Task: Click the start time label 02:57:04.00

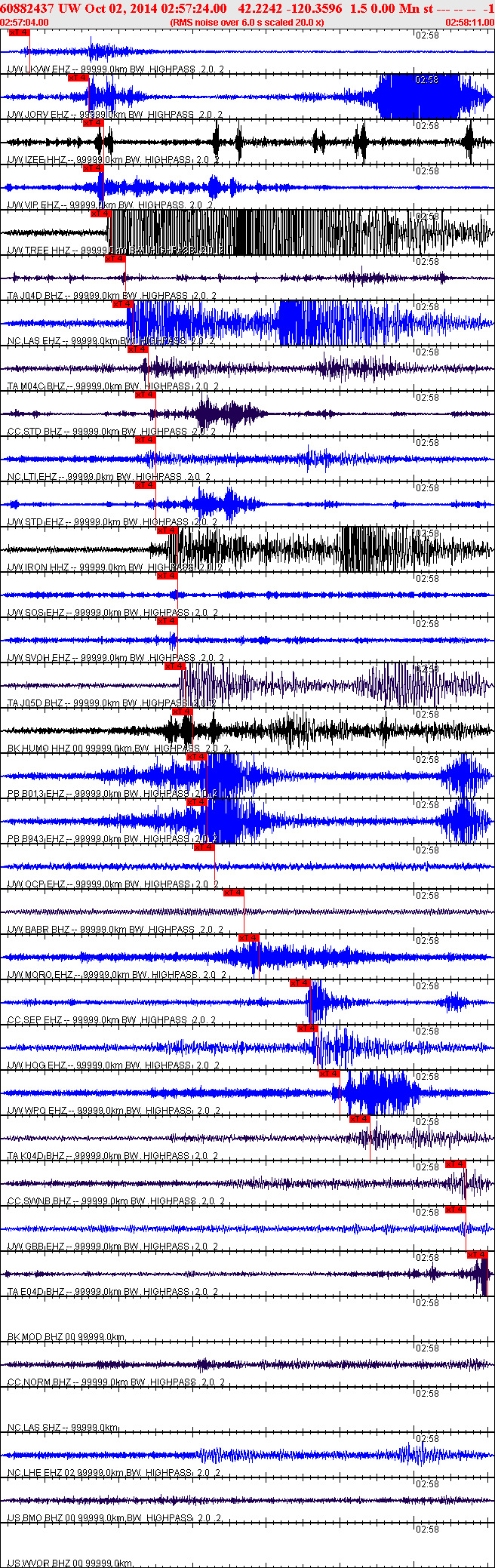Action: pyautogui.click(x=25, y=22)
